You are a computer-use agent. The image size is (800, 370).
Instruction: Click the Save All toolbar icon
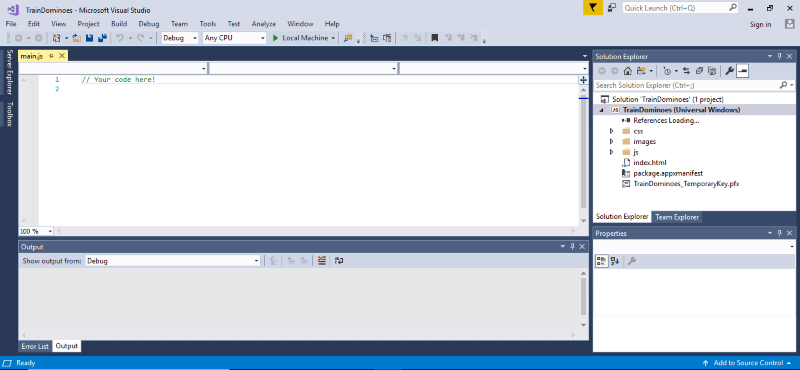click(102, 38)
